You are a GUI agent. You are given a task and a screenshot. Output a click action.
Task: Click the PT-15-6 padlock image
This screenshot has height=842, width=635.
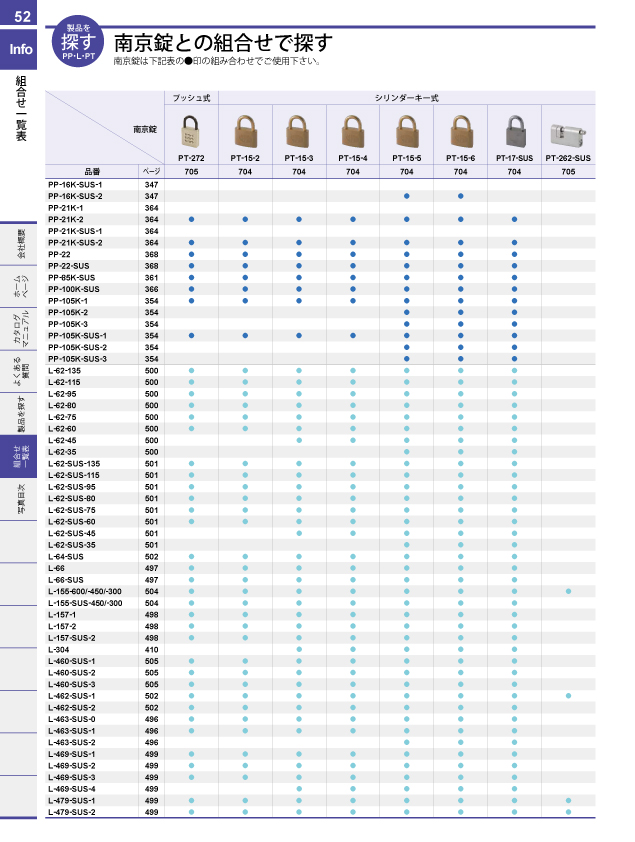point(461,131)
